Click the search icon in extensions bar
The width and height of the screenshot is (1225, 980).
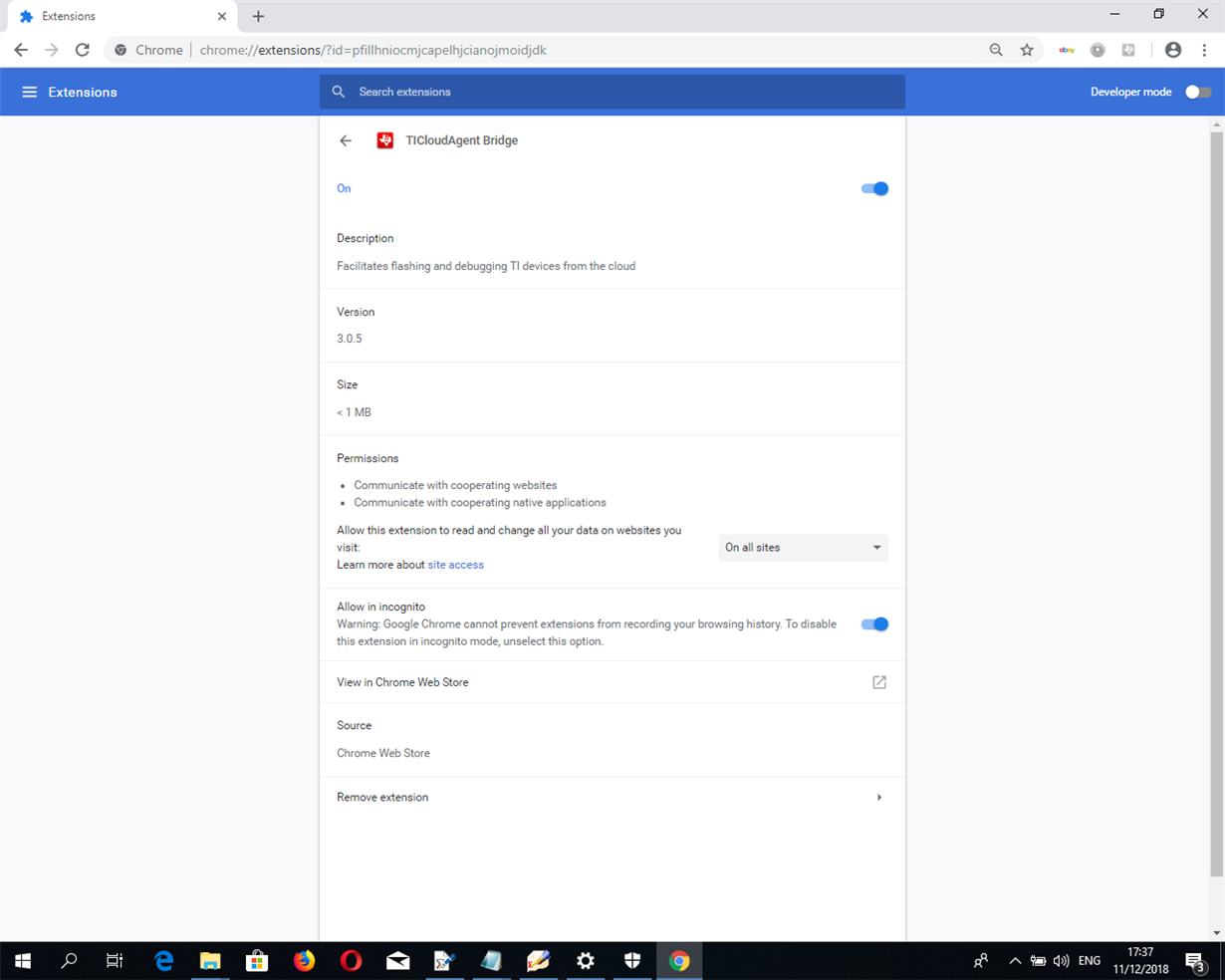[339, 92]
